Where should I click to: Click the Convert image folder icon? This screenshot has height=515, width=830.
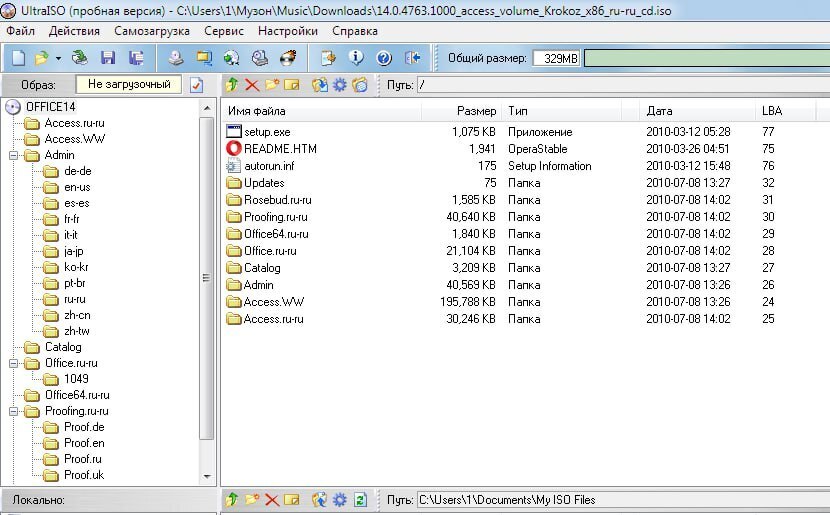coord(204,58)
